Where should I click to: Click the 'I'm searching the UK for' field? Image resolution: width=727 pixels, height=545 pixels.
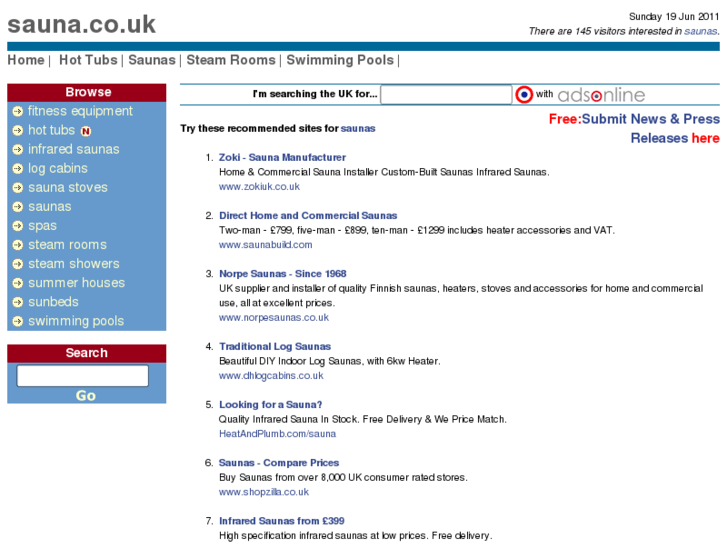[x=446, y=95]
